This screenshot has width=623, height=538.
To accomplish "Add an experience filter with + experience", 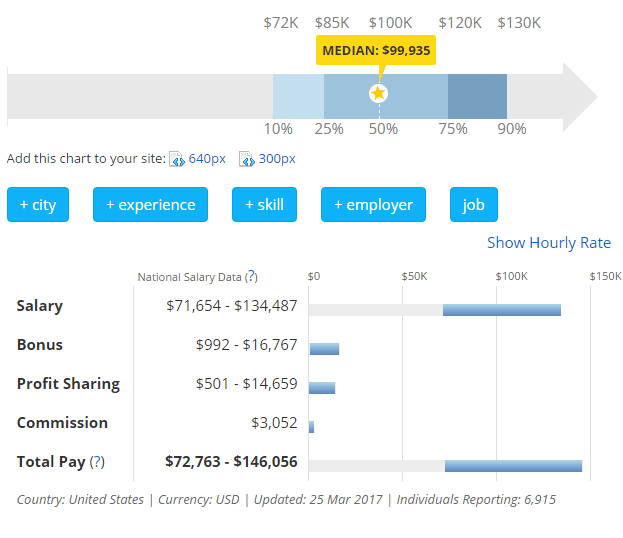I will tap(150, 205).
